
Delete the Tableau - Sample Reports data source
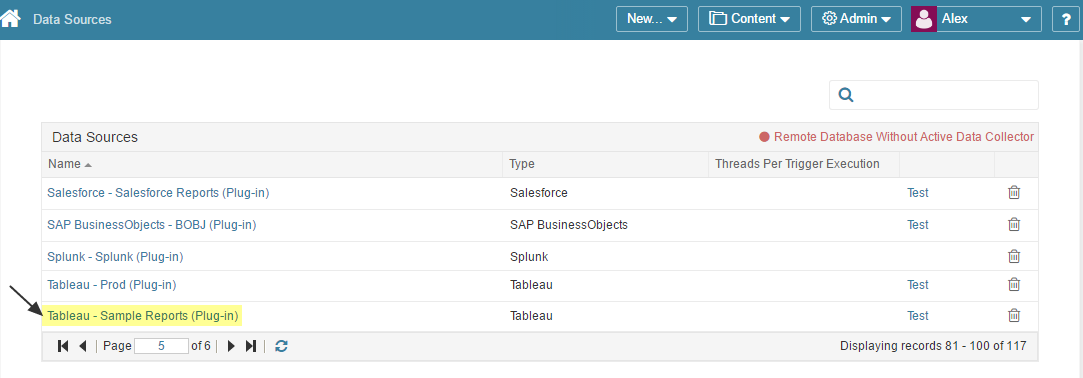1014,316
